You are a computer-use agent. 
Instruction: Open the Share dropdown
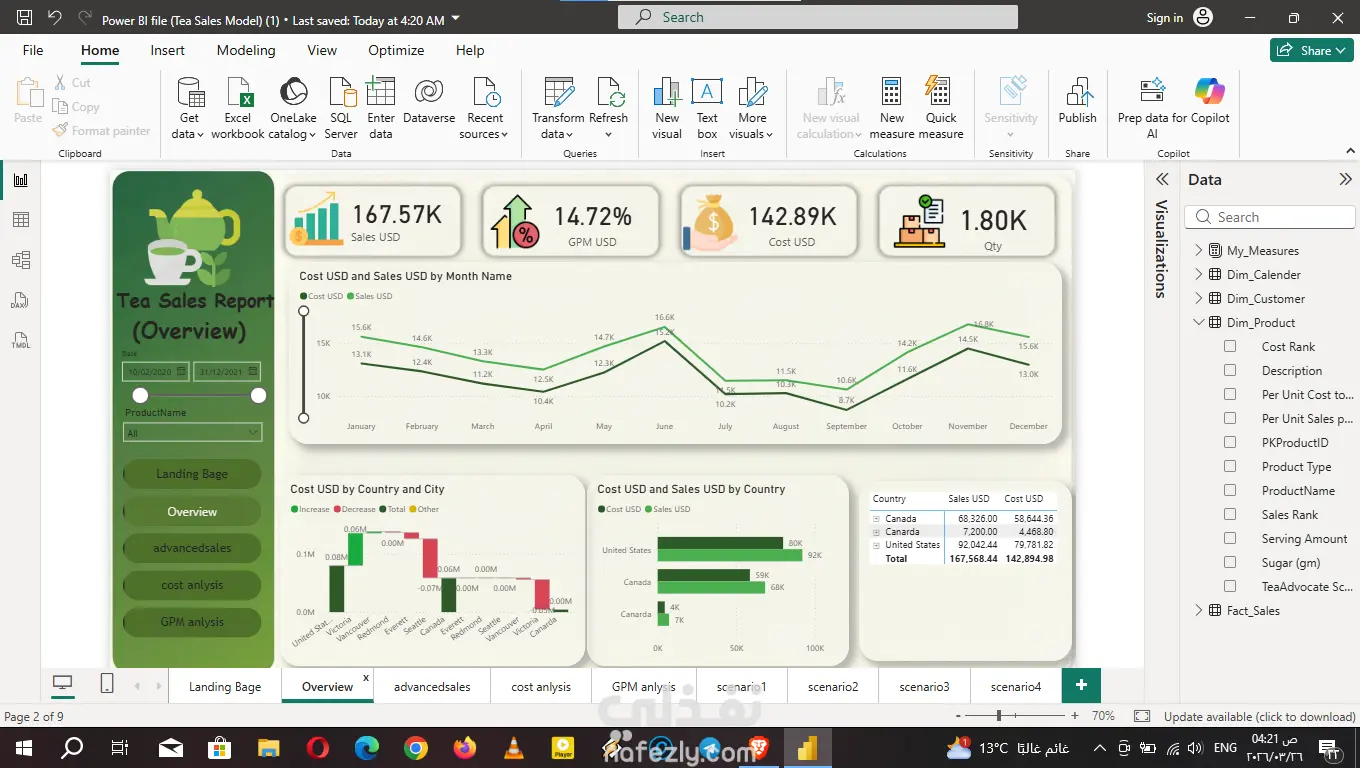pyautogui.click(x=1312, y=50)
